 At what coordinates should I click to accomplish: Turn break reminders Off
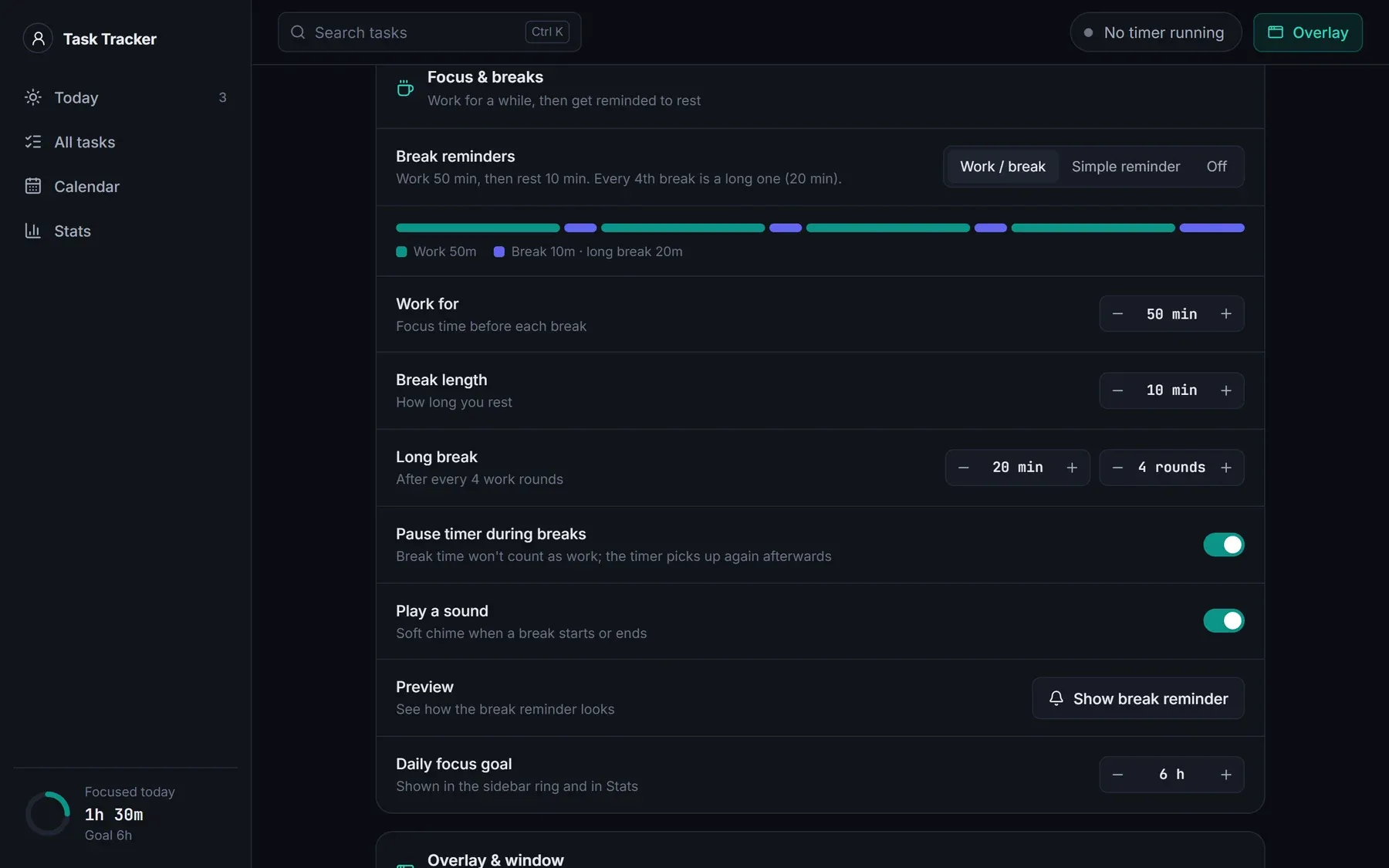(x=1216, y=167)
